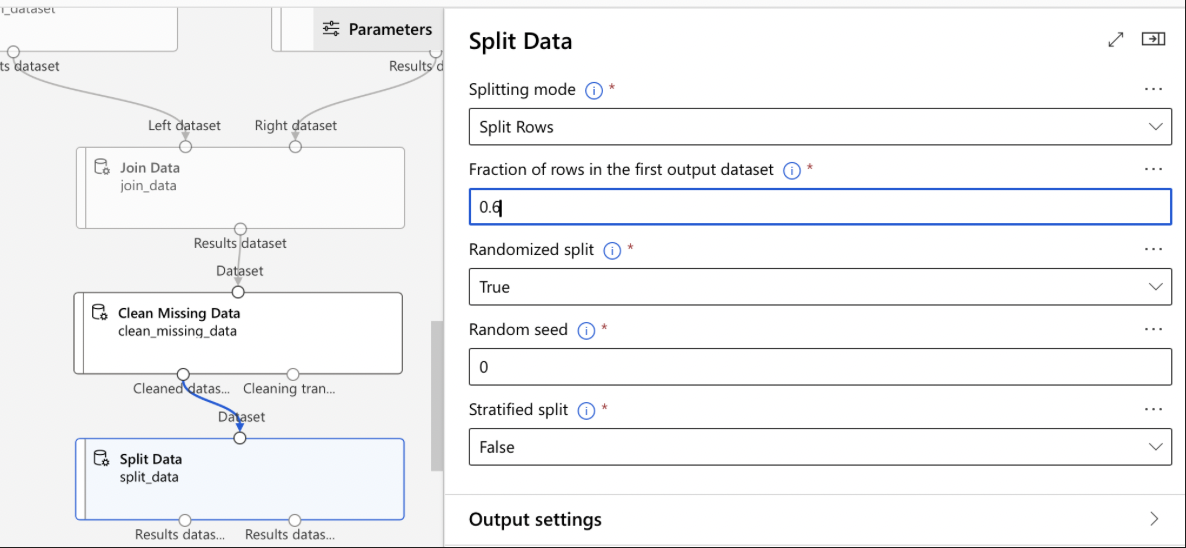This screenshot has height=548, width=1186.
Task: Click the Parameters sliders icon
Action: click(x=332, y=29)
